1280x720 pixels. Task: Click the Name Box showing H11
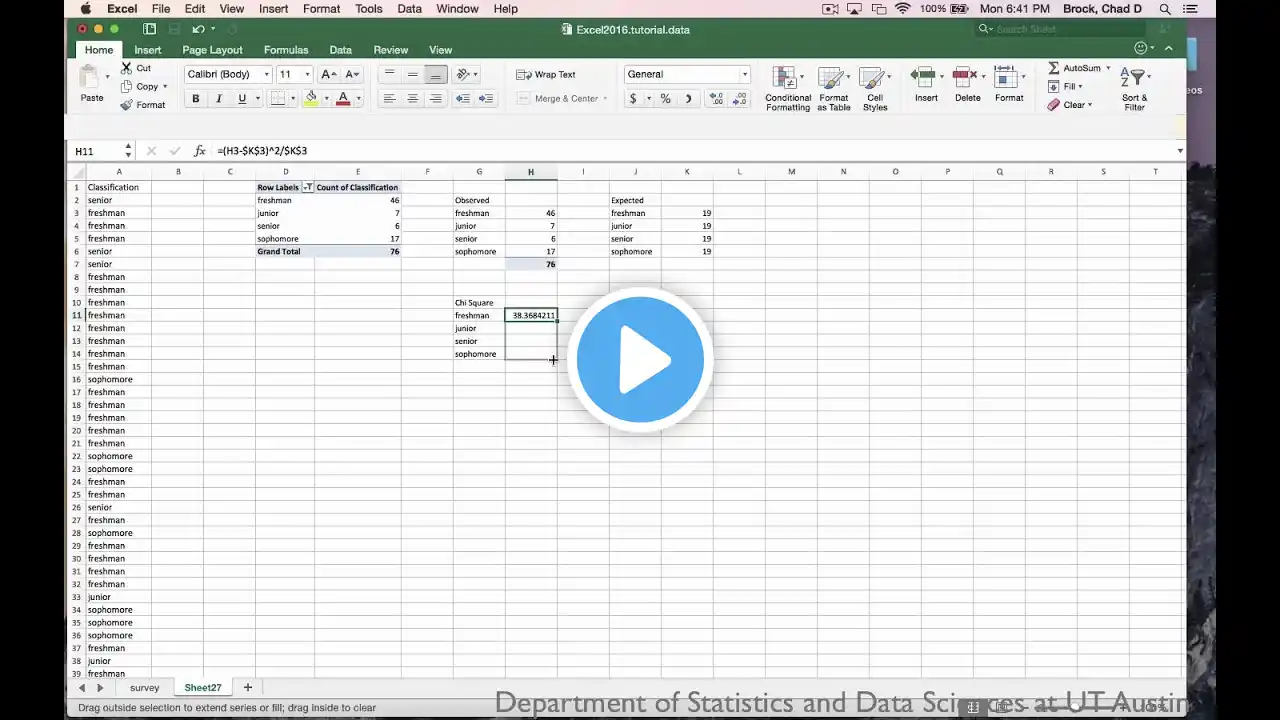[96, 151]
